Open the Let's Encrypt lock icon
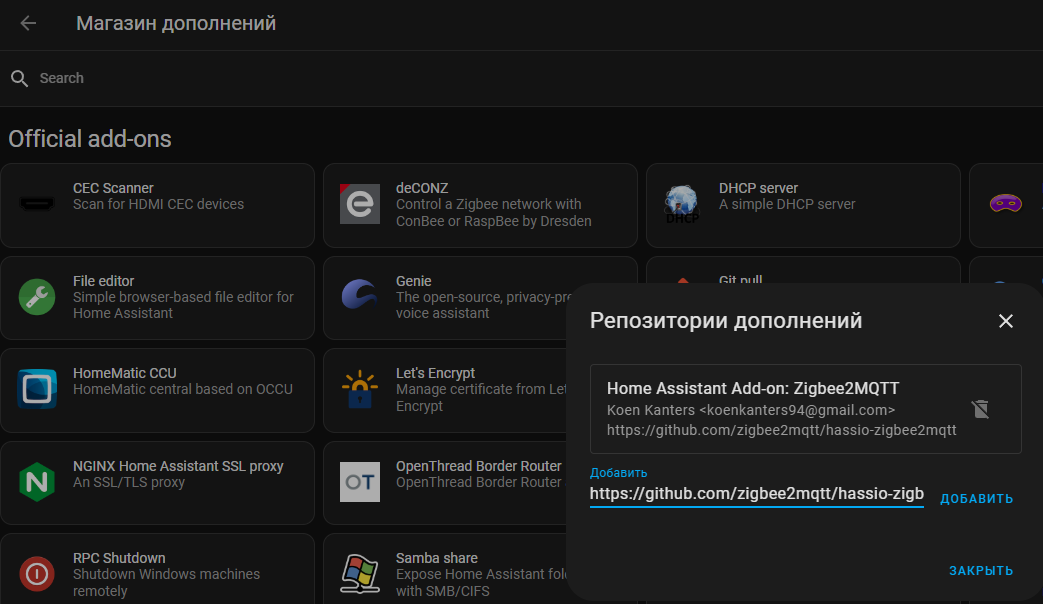This screenshot has height=604, width=1043. click(360, 389)
